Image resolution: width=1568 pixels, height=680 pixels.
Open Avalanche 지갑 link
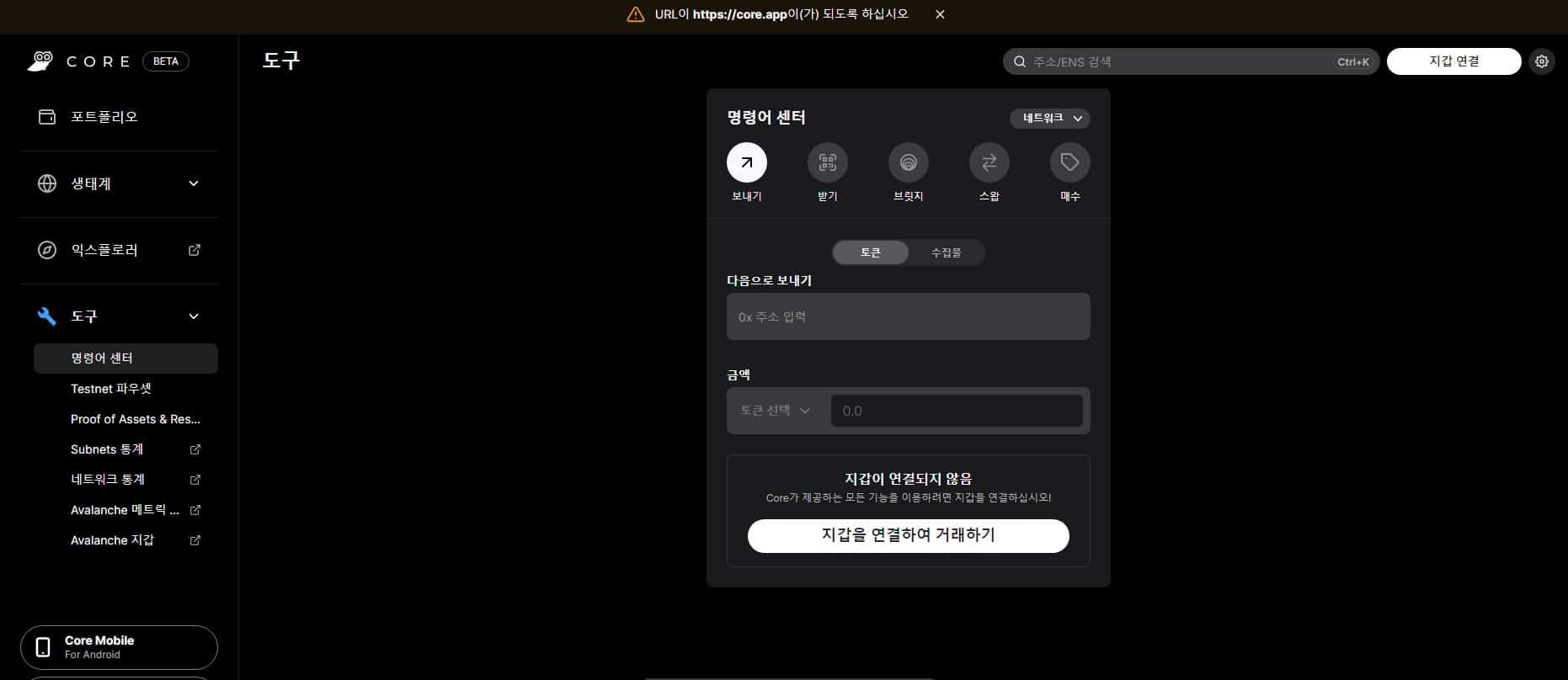click(x=112, y=540)
